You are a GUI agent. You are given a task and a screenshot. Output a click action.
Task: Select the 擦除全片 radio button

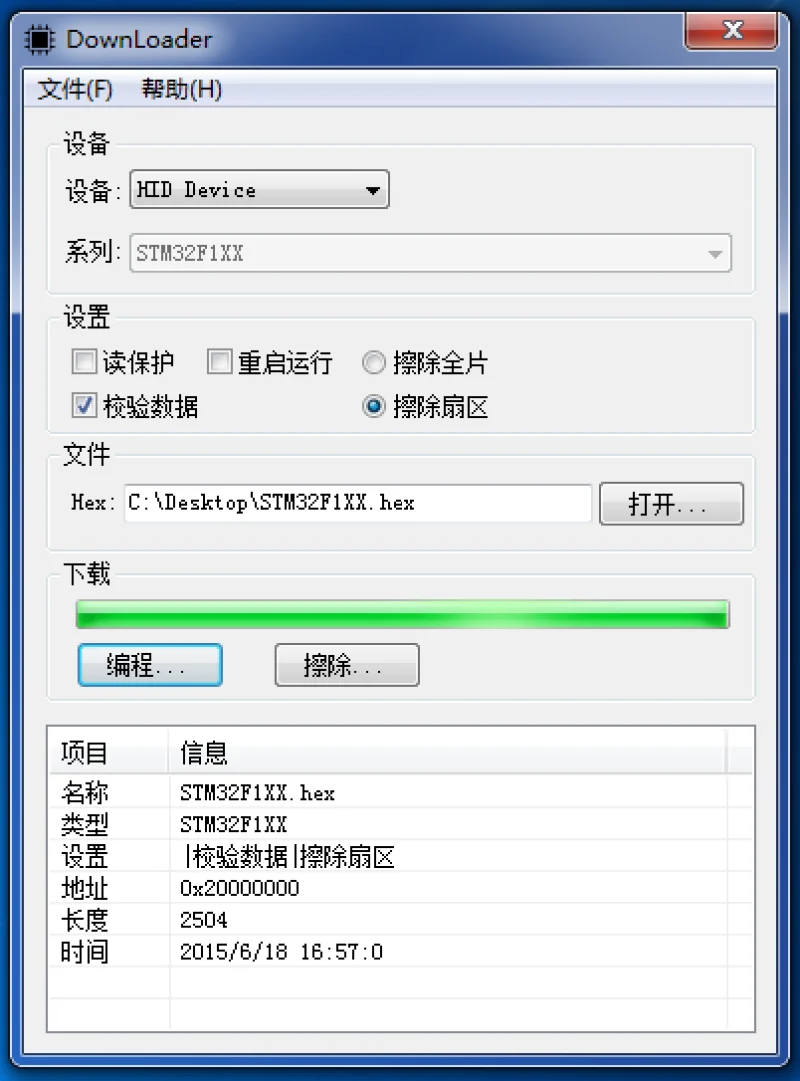tap(373, 363)
